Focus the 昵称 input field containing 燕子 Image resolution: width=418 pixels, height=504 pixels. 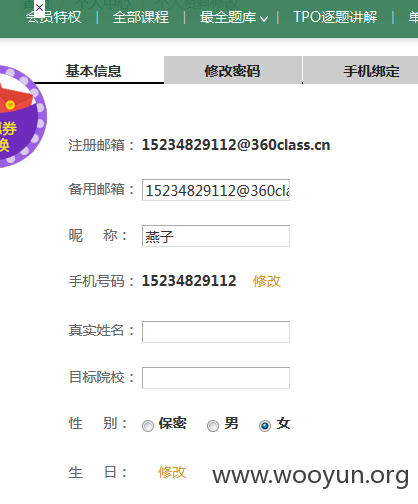coord(216,236)
